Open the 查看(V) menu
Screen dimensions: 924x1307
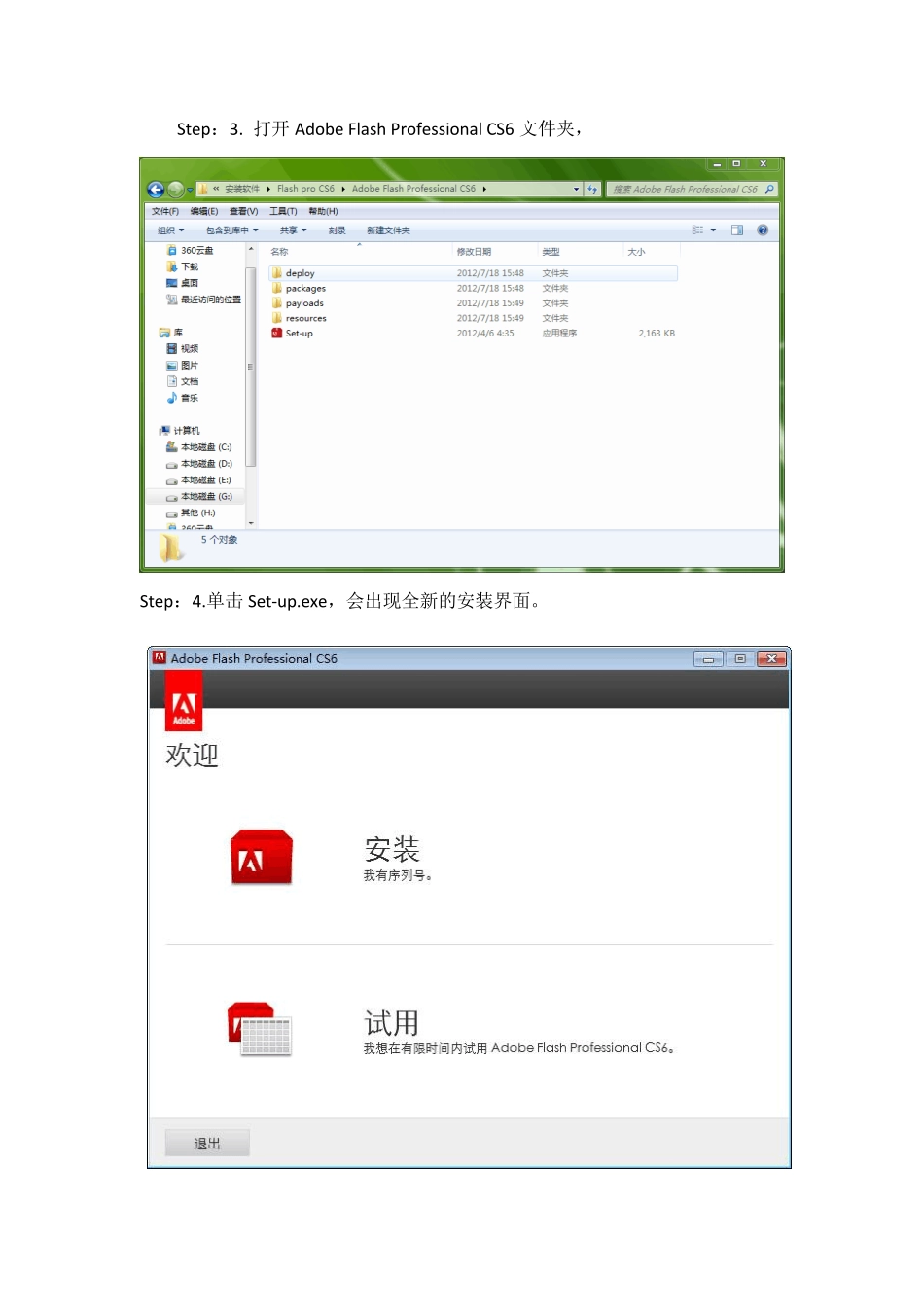[244, 211]
